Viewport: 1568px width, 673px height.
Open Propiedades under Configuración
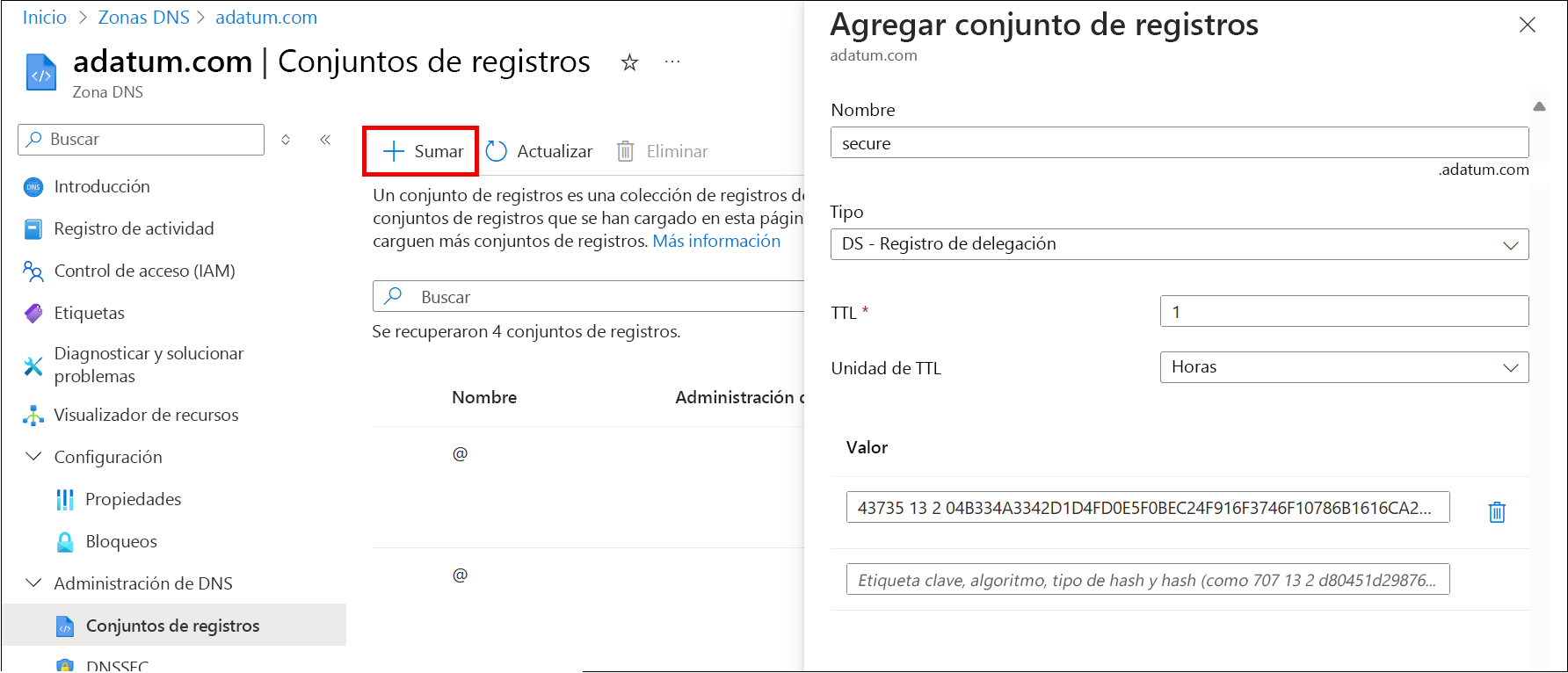click(134, 500)
